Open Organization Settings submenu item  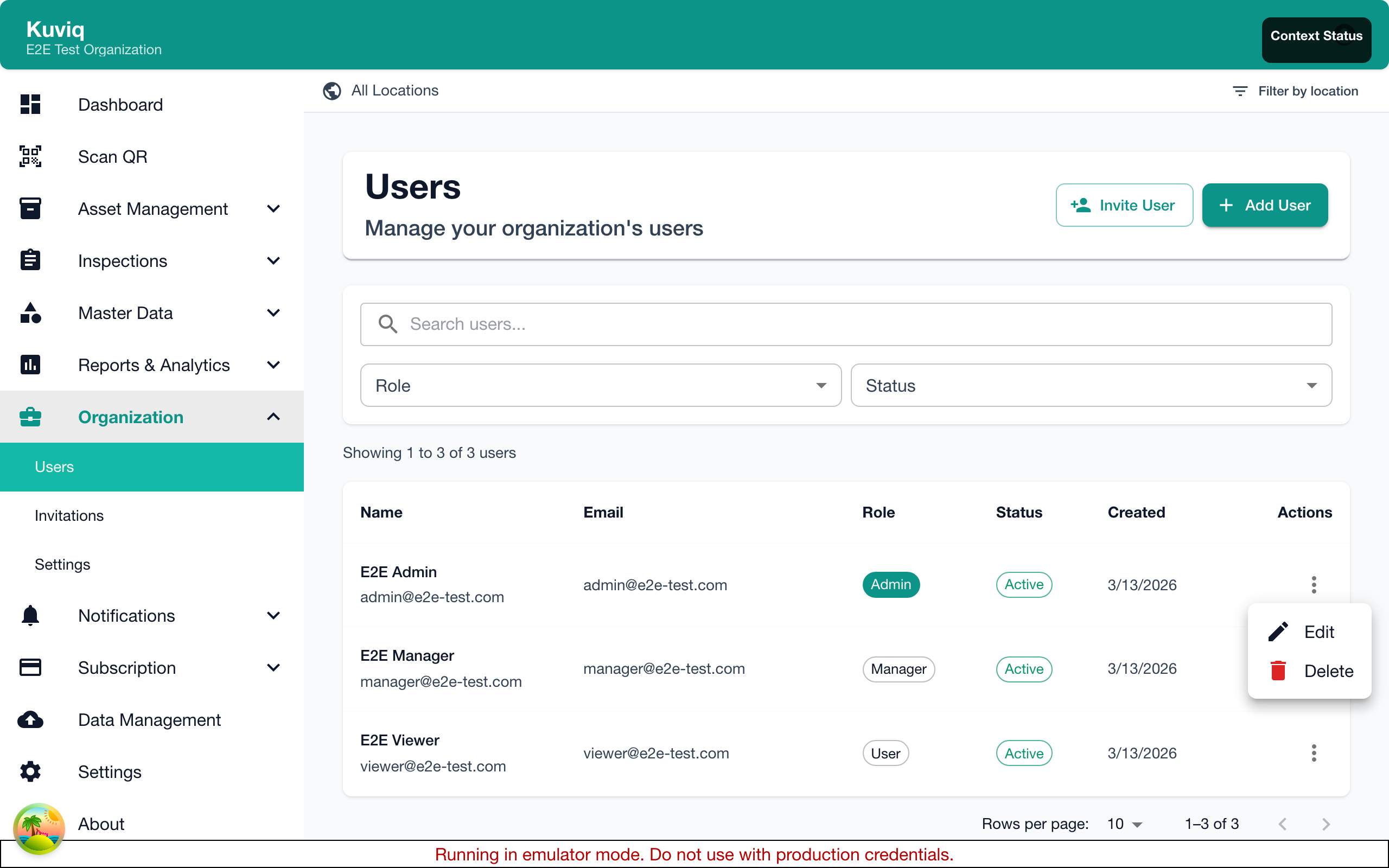pos(151,564)
